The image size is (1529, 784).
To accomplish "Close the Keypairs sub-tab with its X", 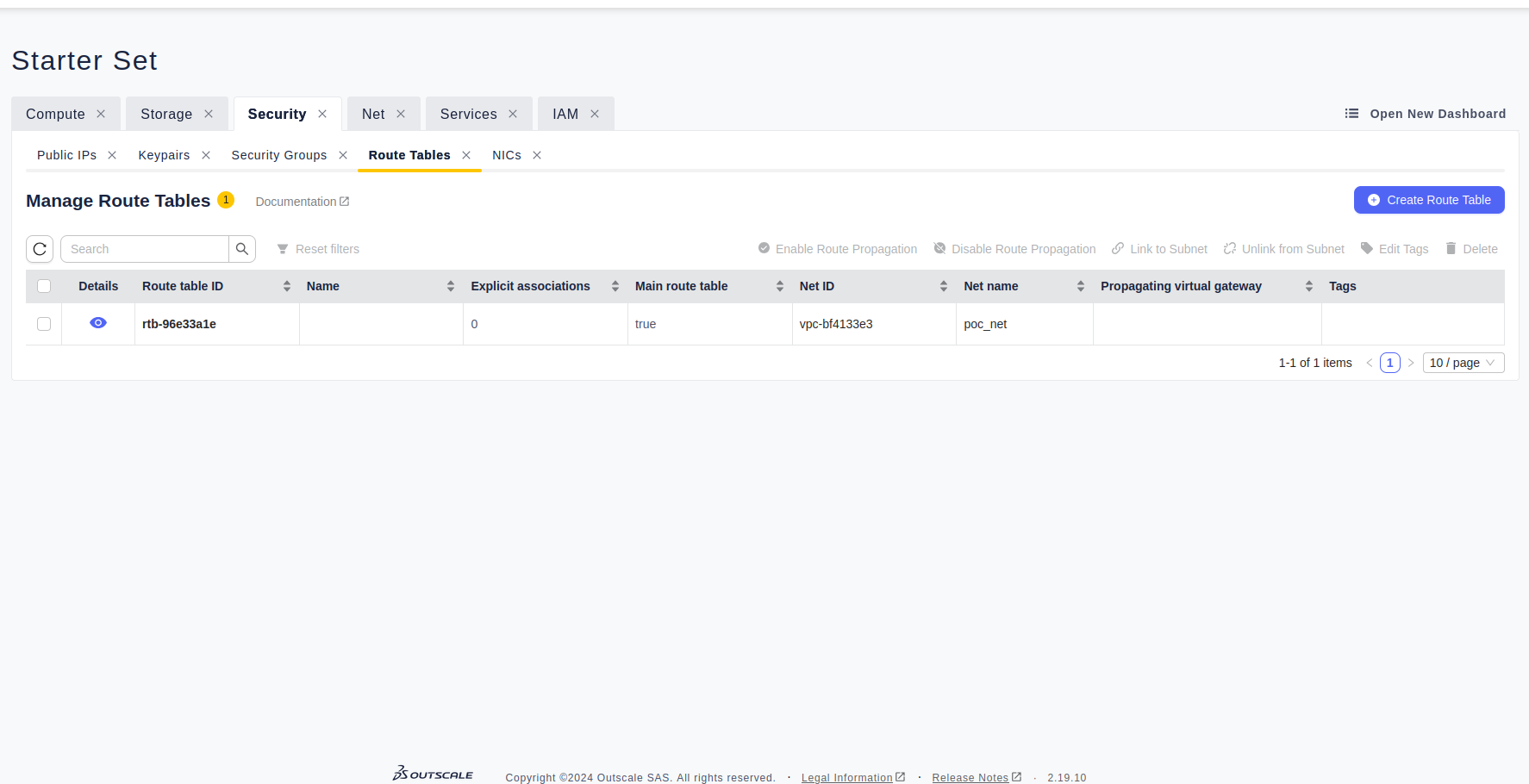I will click(206, 155).
